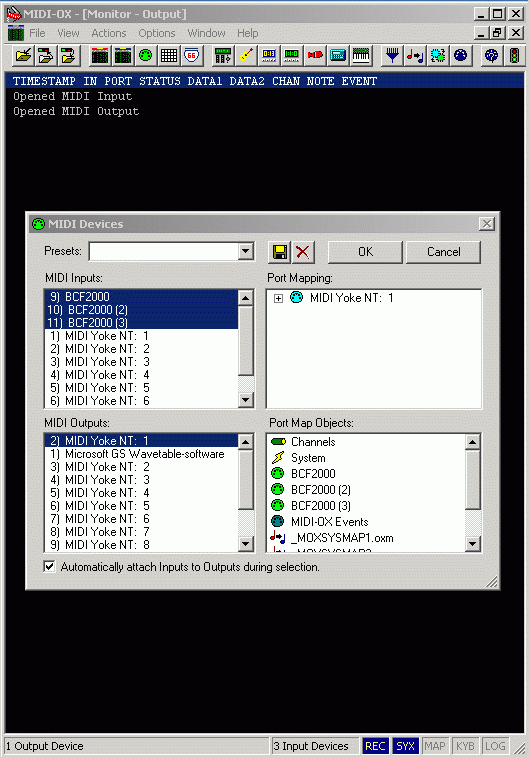
Task: Click the route 66 shield toolbar icon
Action: (x=192, y=56)
